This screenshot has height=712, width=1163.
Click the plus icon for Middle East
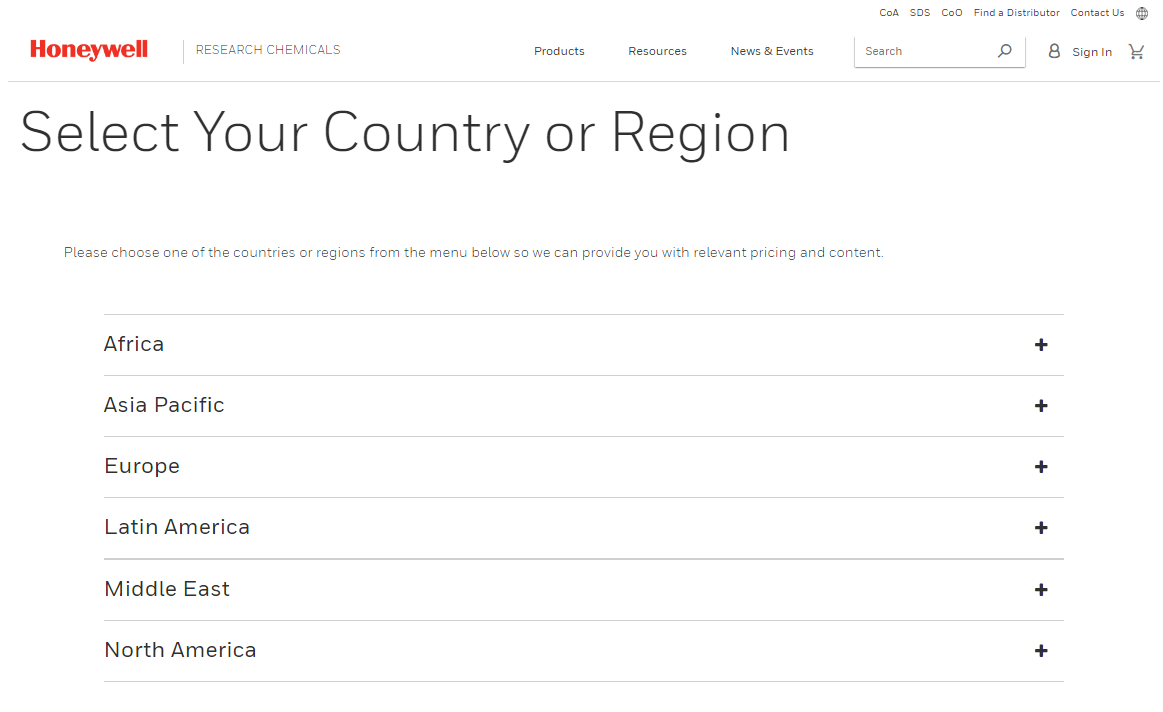click(1041, 590)
